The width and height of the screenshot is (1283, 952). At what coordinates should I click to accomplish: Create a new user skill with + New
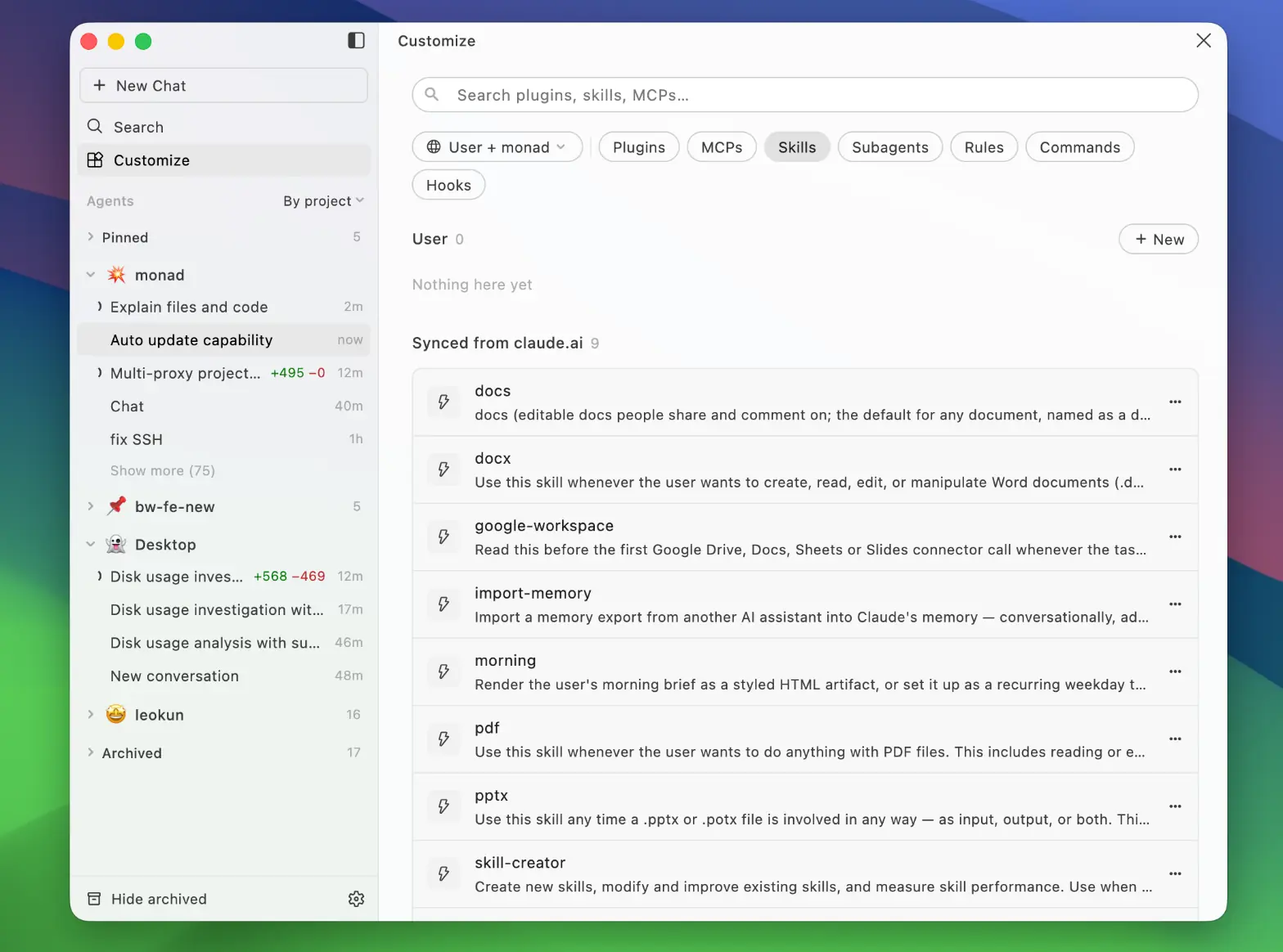tap(1159, 240)
